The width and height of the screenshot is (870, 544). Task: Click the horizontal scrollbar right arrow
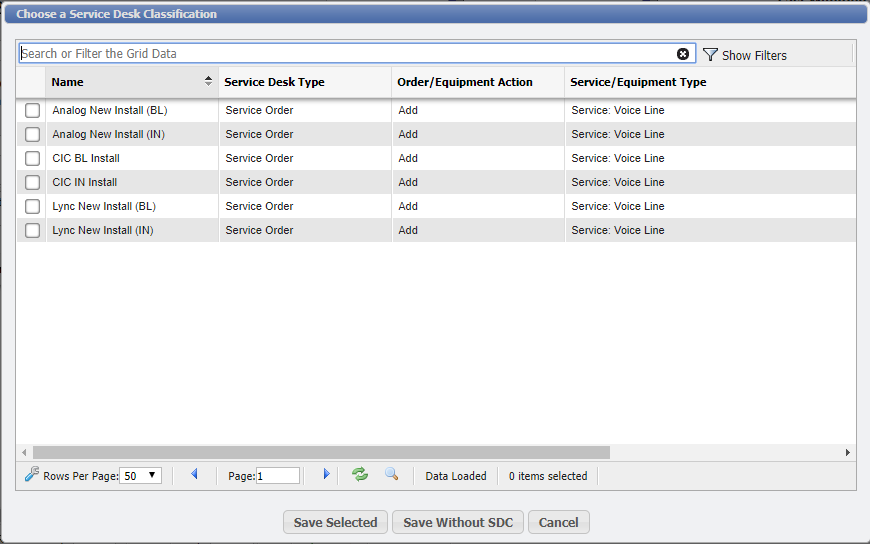(x=848, y=452)
